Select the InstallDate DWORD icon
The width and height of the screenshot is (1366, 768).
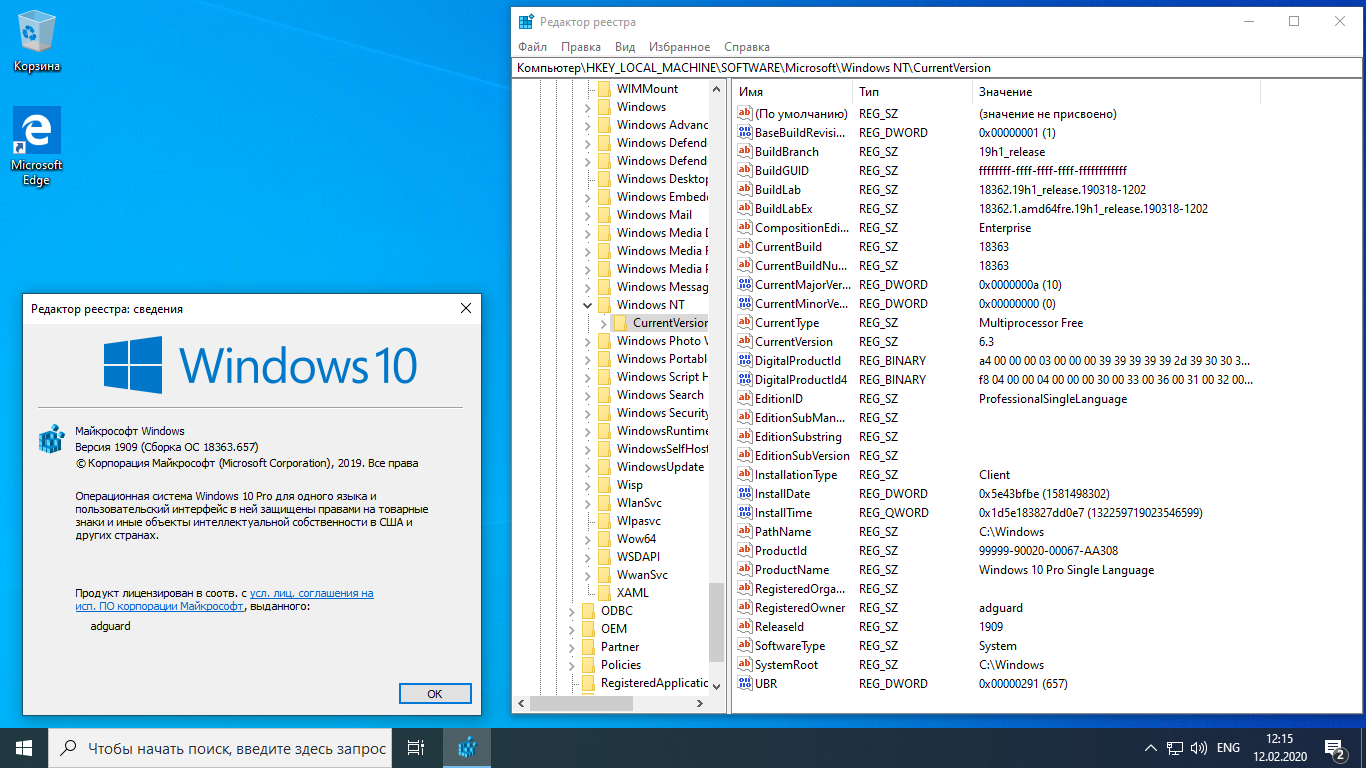click(x=745, y=494)
